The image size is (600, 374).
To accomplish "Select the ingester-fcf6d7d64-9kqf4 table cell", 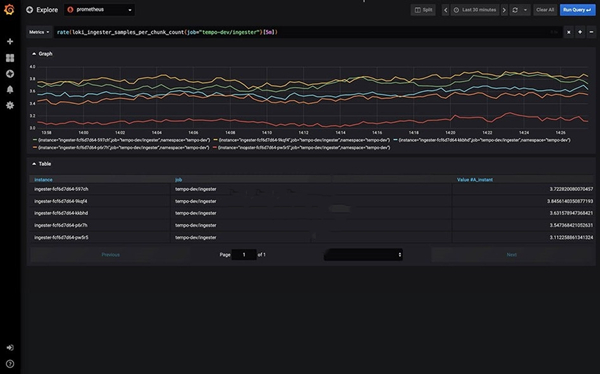I will (x=100, y=201).
